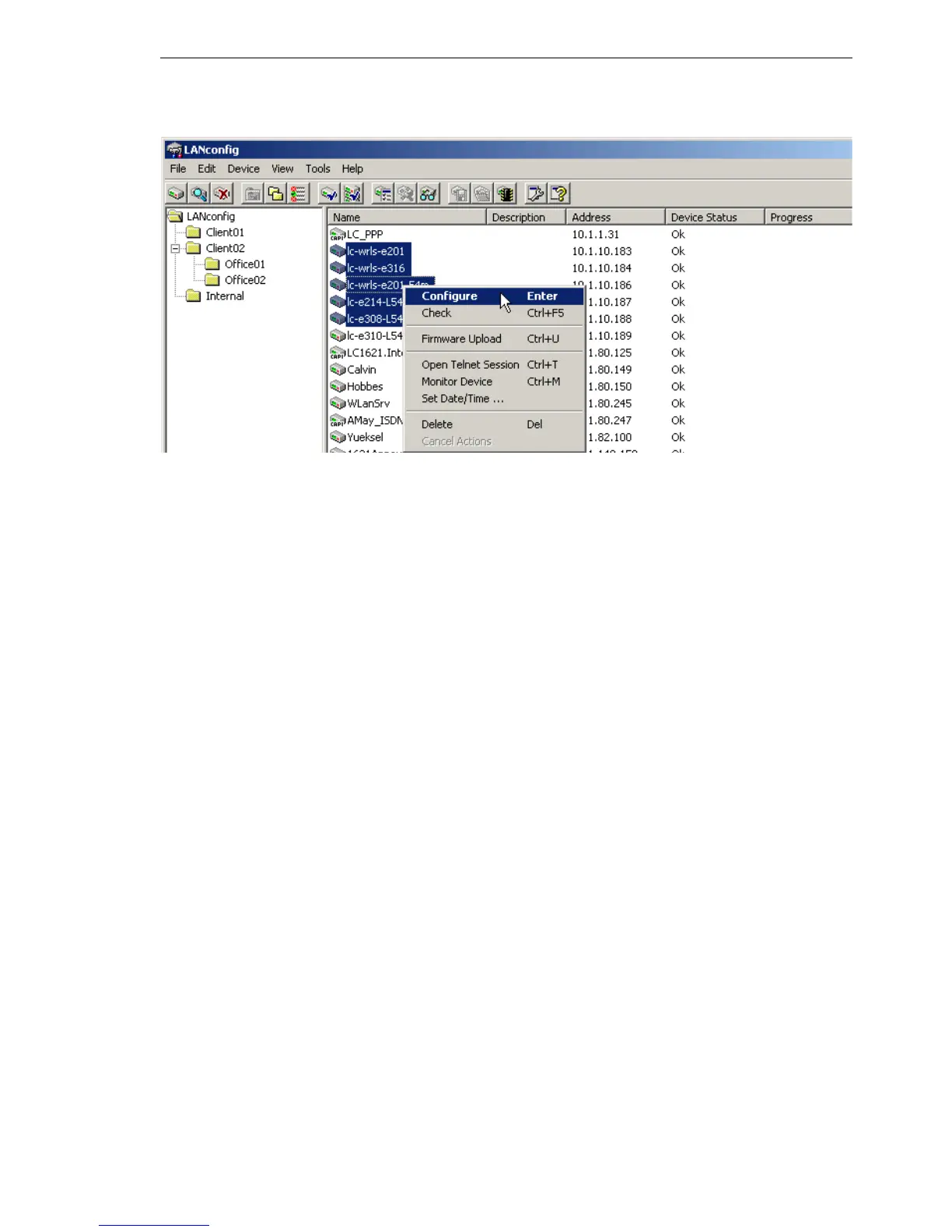Select the LANconfig root folder in tree
Viewport: 952px width, 1232px height.
(211, 216)
